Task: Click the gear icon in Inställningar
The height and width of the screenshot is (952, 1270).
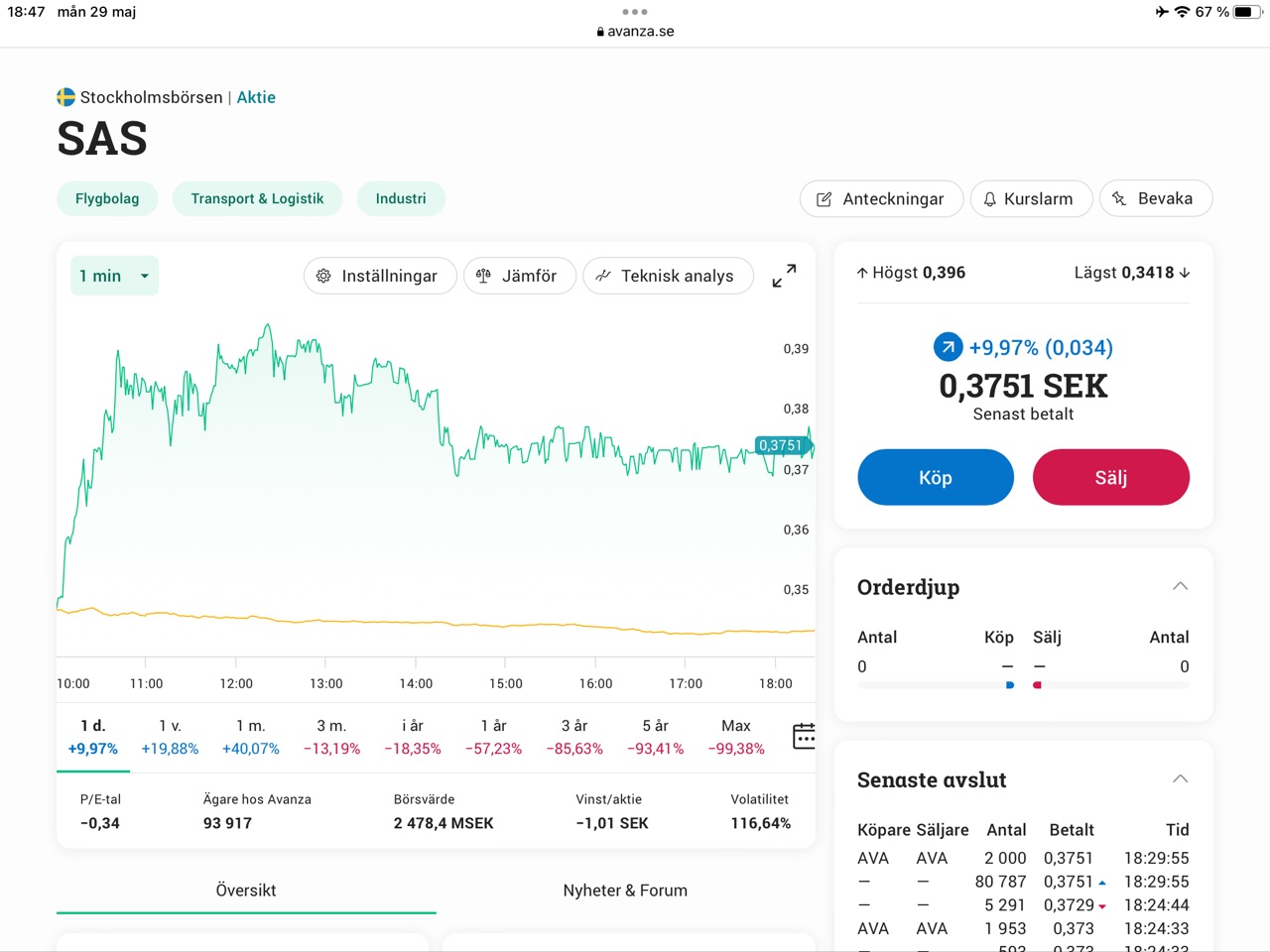Action: (x=323, y=276)
